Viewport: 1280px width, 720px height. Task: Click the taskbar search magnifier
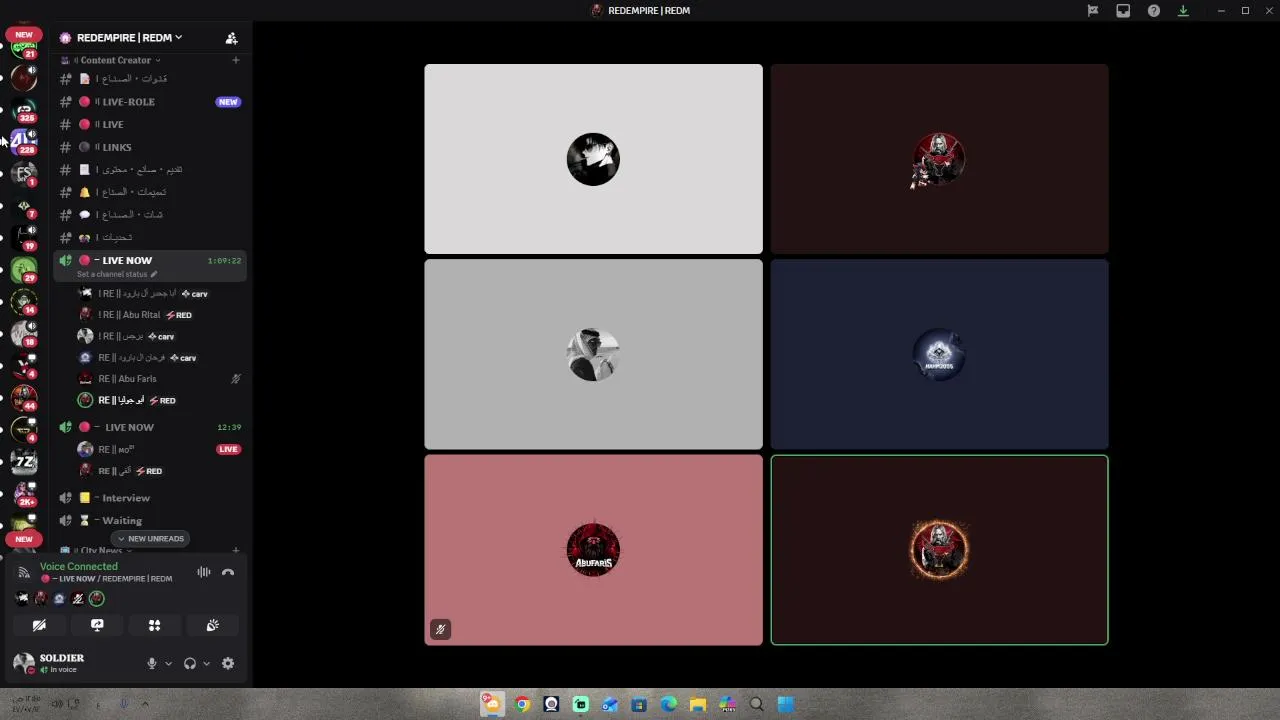(757, 704)
